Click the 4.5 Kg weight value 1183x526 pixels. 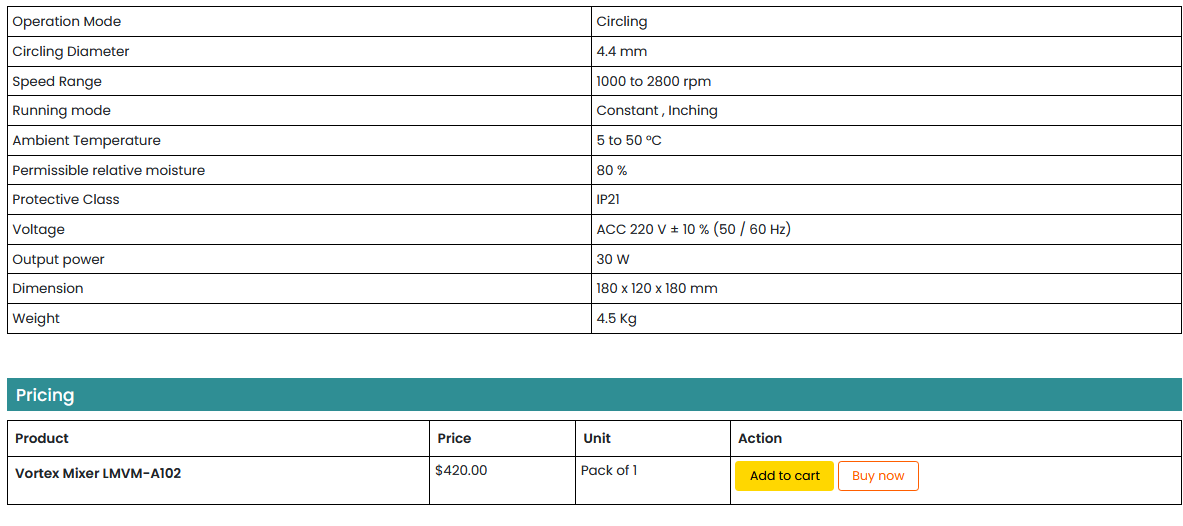point(617,319)
